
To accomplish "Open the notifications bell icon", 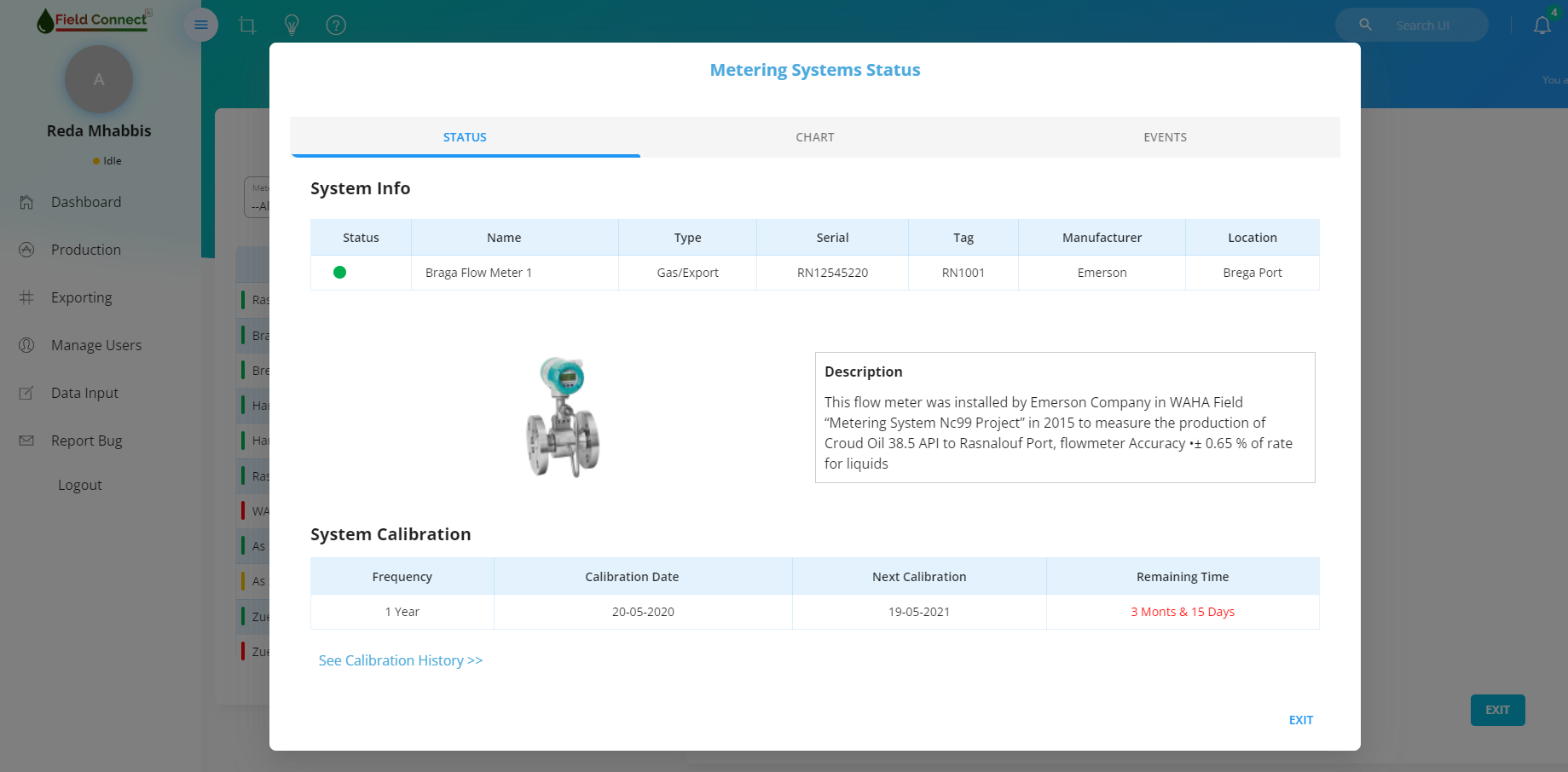I will tap(1542, 26).
